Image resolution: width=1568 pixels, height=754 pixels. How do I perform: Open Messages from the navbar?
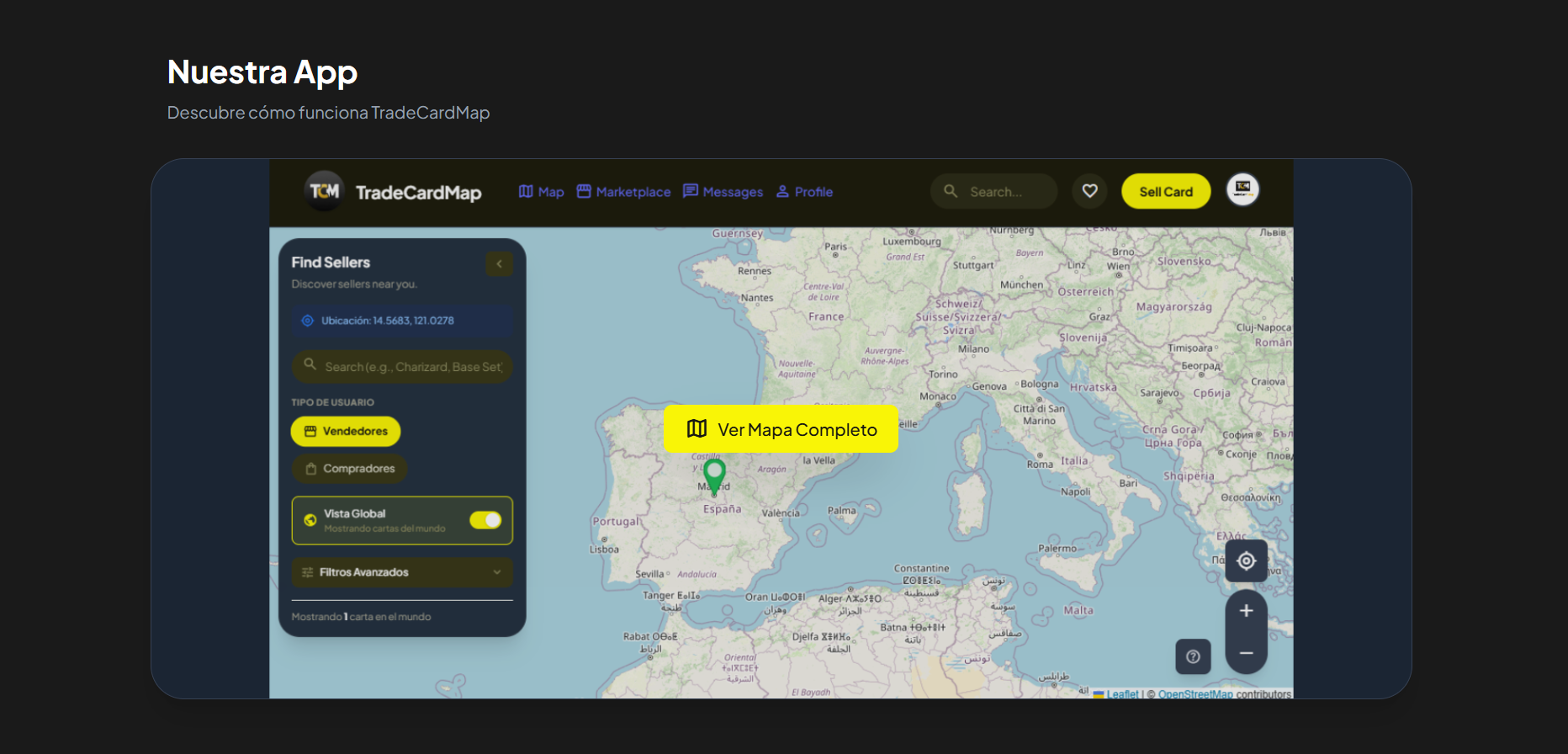pyautogui.click(x=723, y=192)
